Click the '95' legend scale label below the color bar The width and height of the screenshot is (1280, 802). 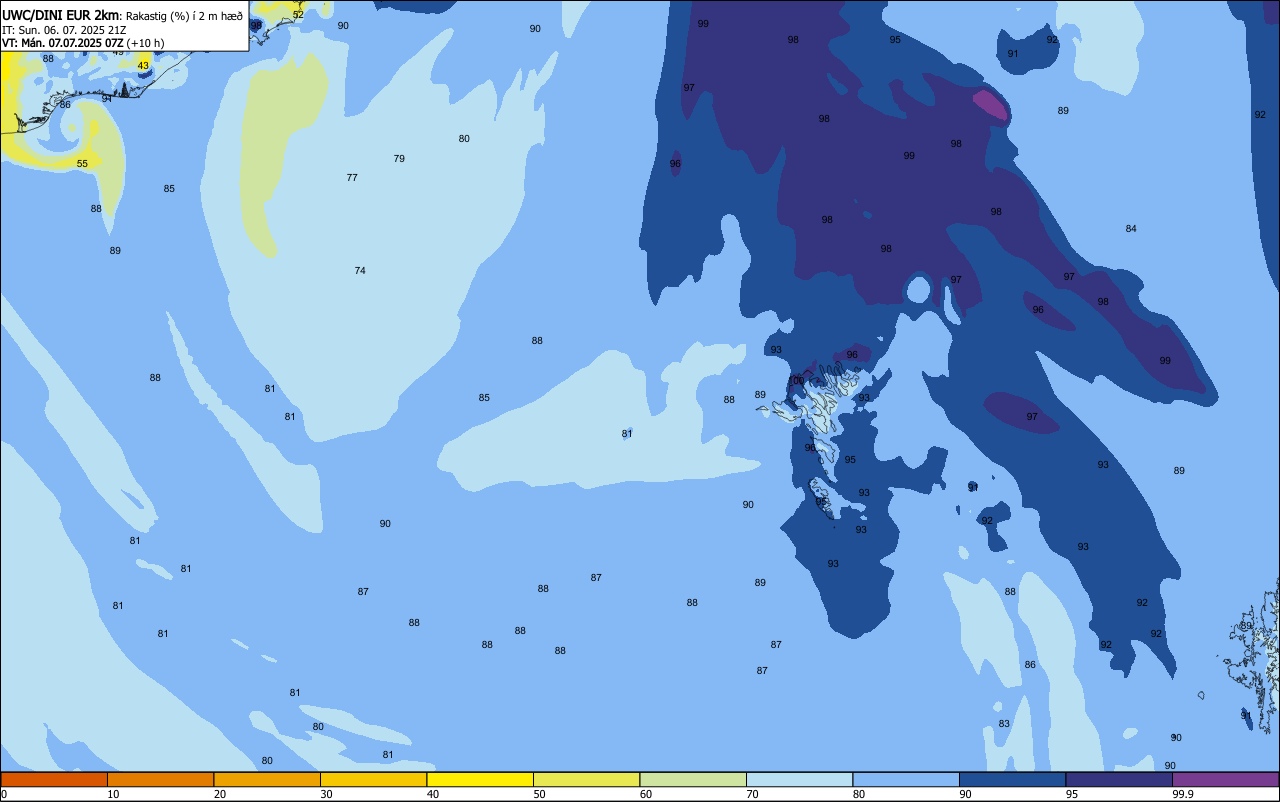(x=1072, y=794)
